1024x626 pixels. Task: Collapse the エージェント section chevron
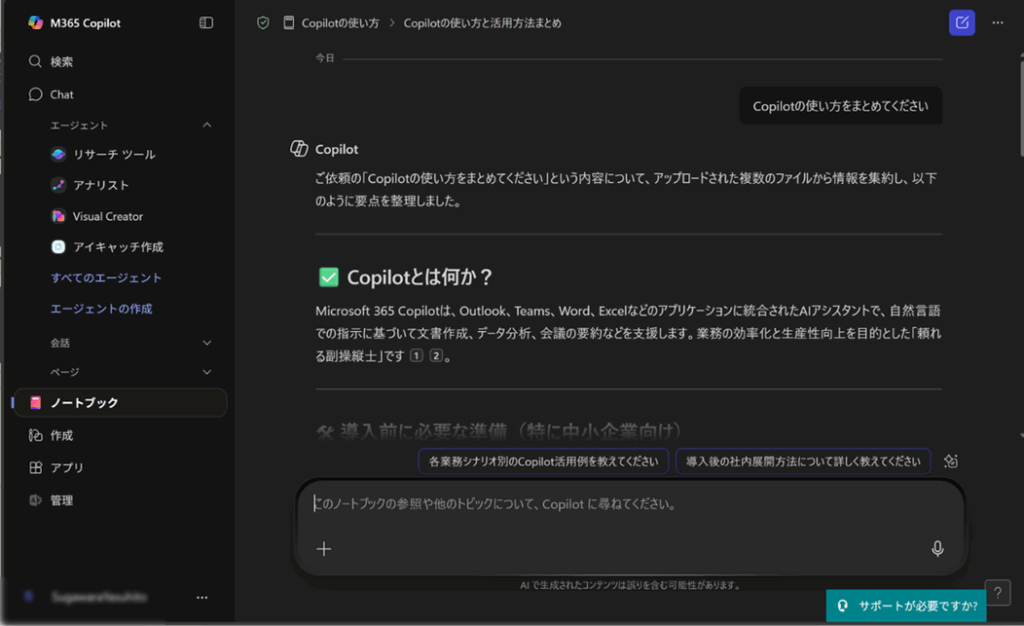pyautogui.click(x=207, y=125)
